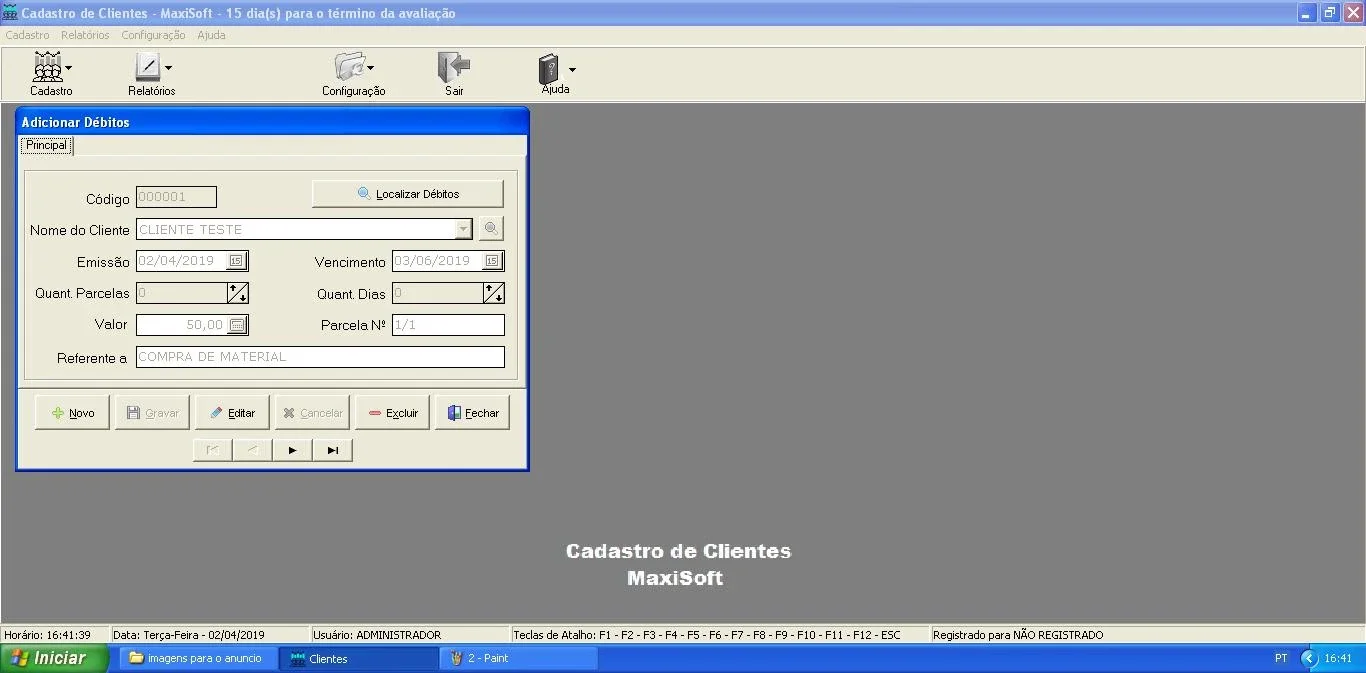Expand the Ajuda toolbar dropdown arrow
Screen dimensions: 1366x673
pos(572,69)
